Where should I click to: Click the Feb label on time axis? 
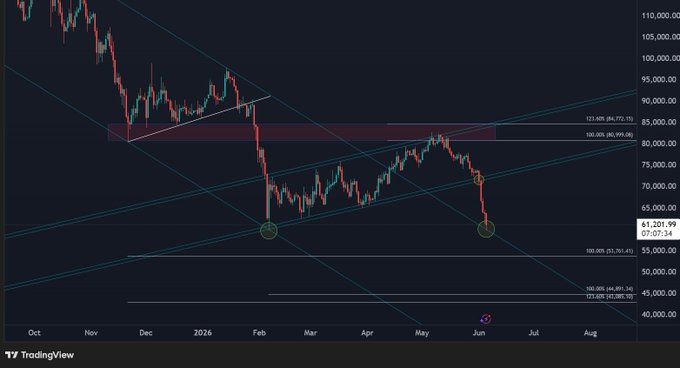[259, 332]
